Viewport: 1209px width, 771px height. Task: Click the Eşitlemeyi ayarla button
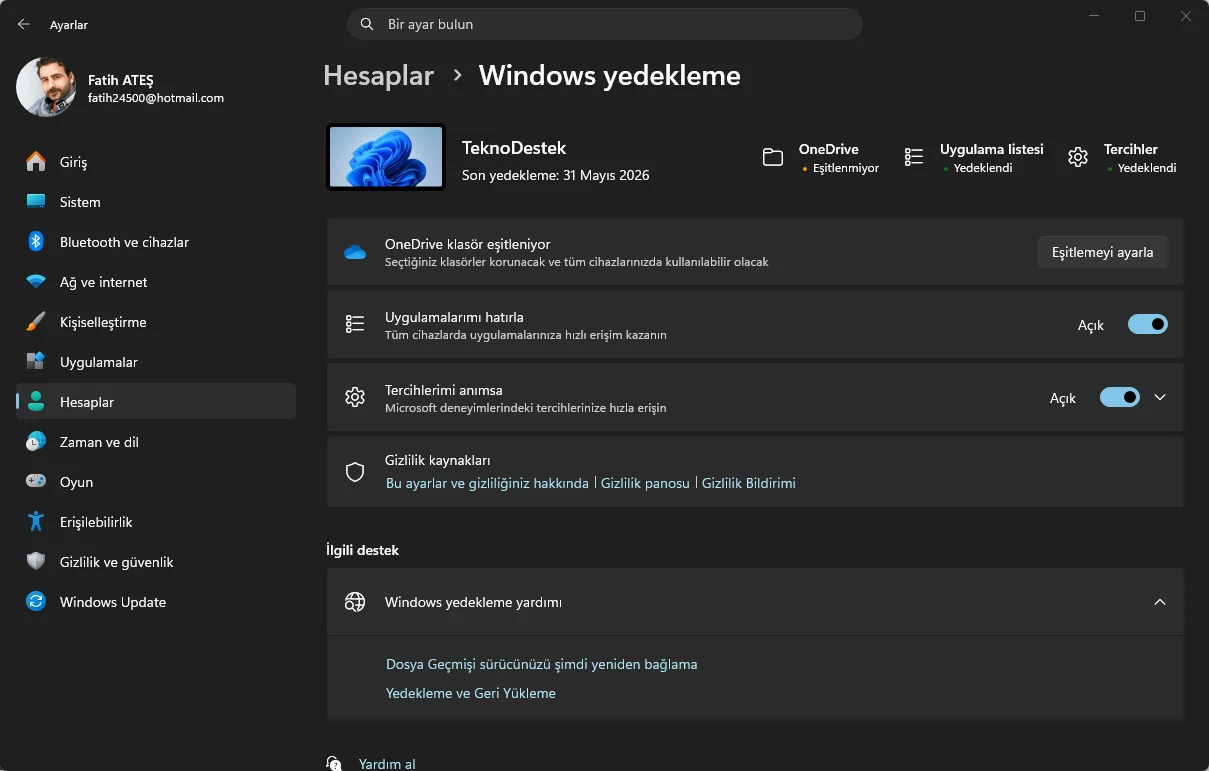tap(1102, 252)
